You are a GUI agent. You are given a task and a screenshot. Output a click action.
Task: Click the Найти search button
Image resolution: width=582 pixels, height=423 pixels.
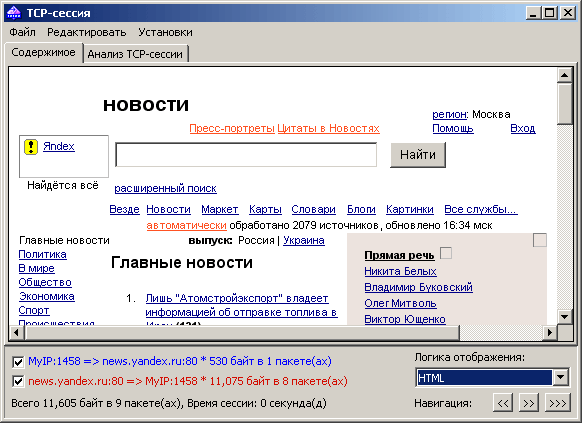pyautogui.click(x=418, y=155)
